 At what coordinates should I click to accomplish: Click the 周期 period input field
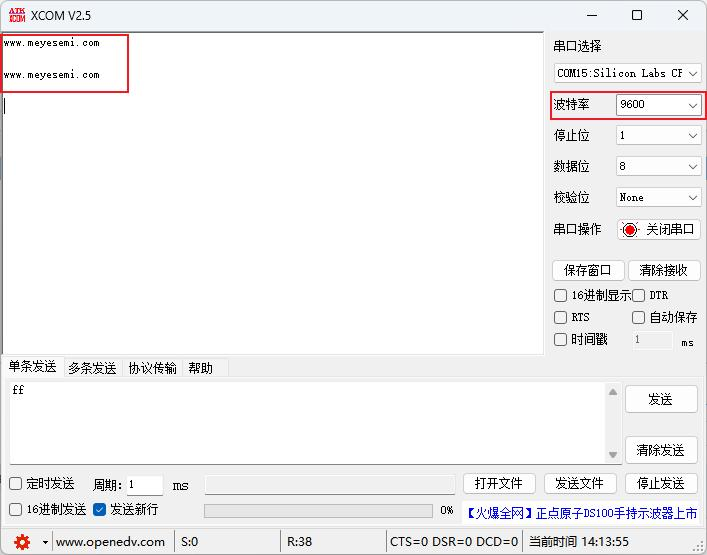tap(144, 485)
